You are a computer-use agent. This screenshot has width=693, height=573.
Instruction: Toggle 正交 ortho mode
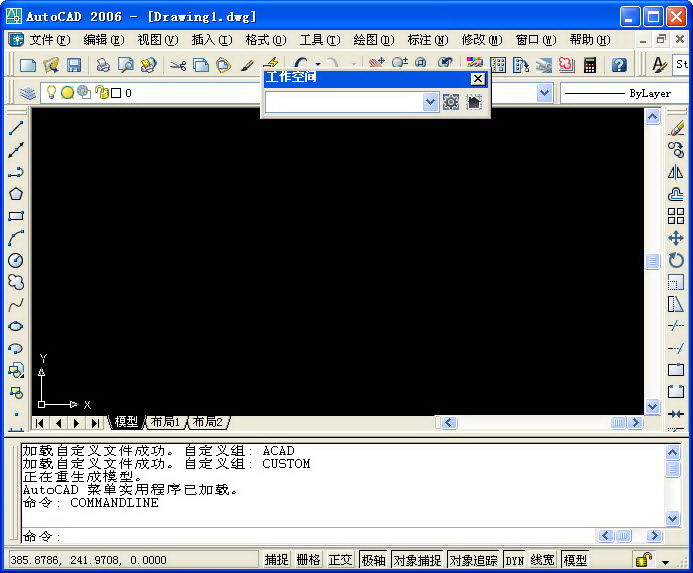coord(340,560)
